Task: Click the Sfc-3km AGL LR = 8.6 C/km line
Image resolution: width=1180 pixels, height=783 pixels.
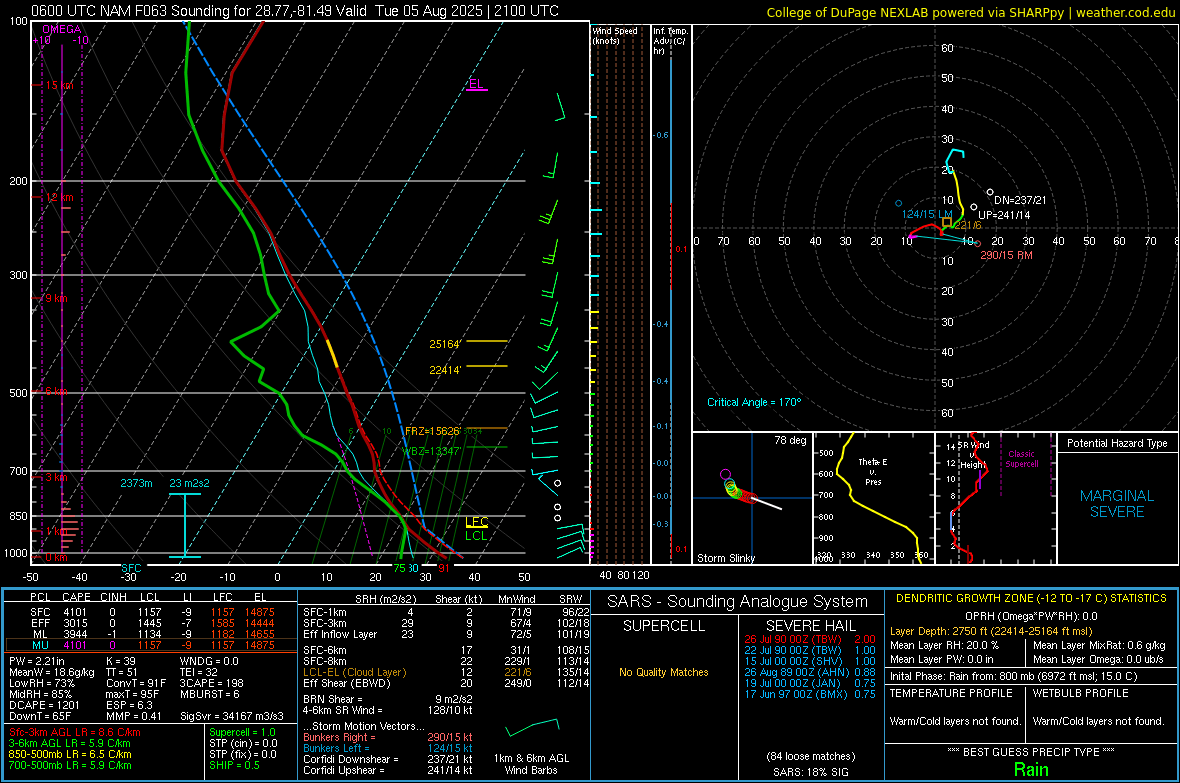Action: click(75, 732)
